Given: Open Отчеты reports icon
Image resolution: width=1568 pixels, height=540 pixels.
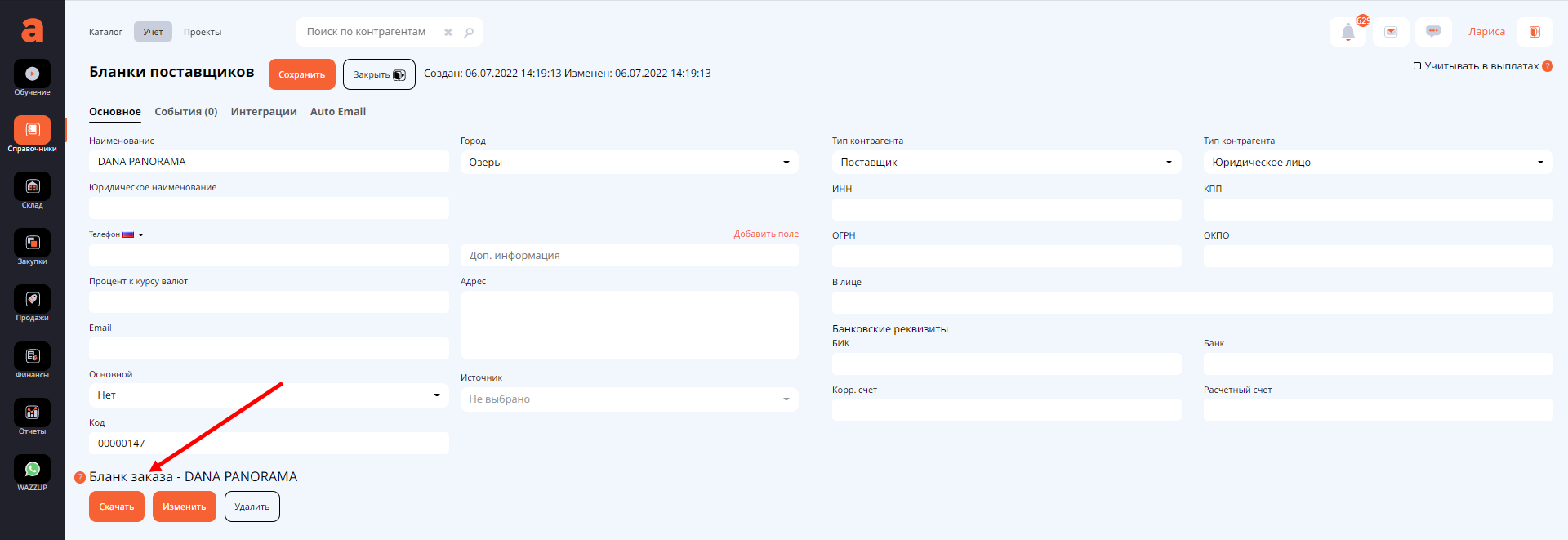Looking at the screenshot, I should (x=32, y=413).
